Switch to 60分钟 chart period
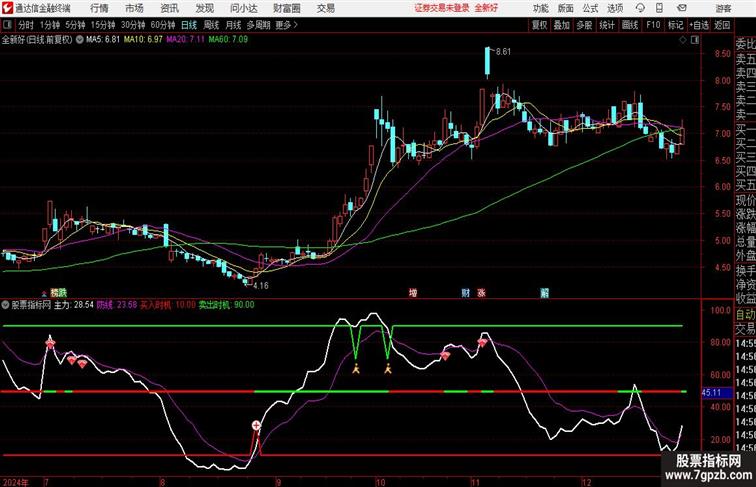Screen dimensions: 756x487 pos(162,25)
